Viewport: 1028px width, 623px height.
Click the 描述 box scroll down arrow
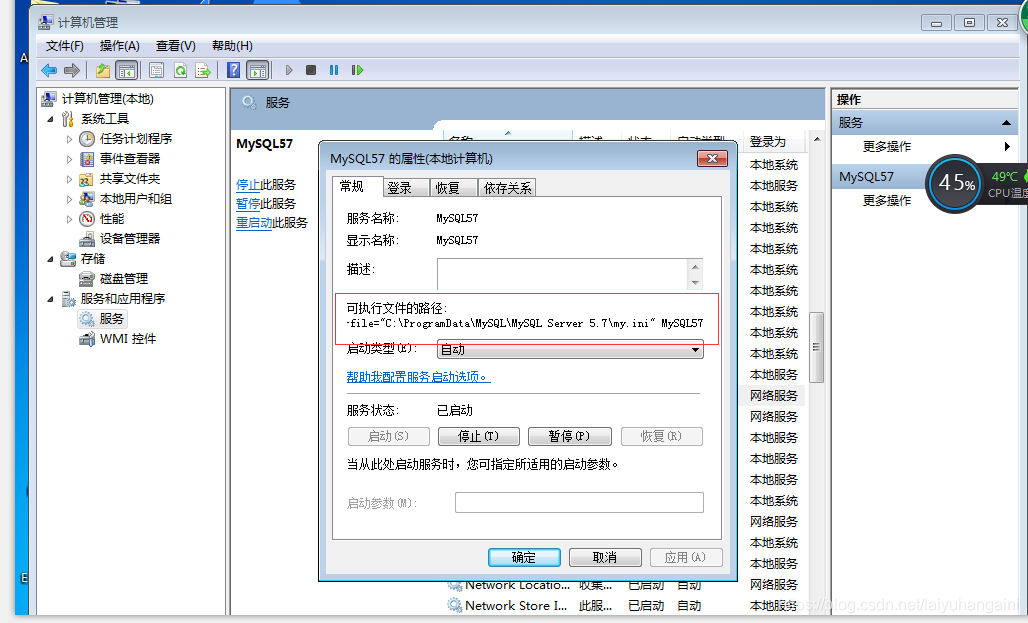(x=696, y=283)
